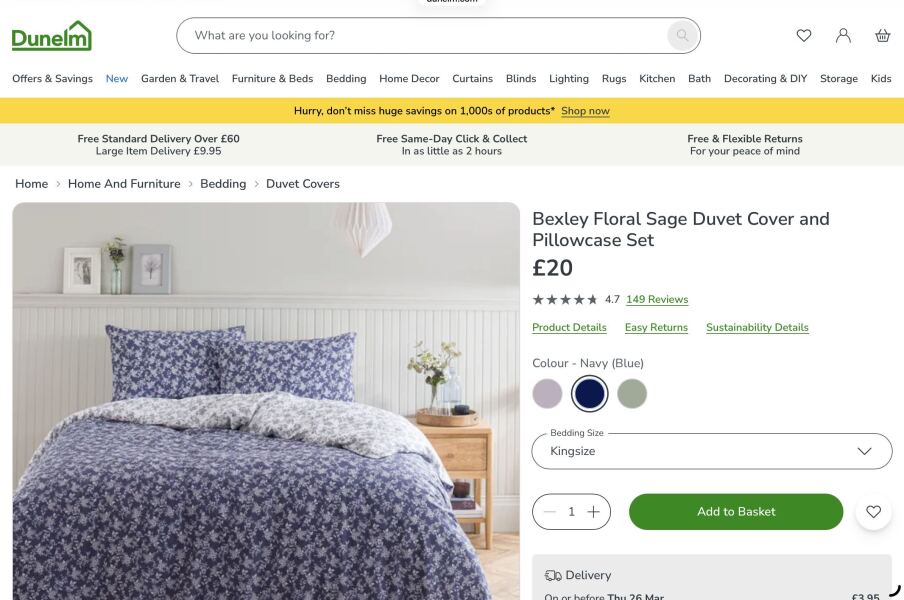
Task: Expand the Bedding Size dropdown
Action: click(x=711, y=451)
